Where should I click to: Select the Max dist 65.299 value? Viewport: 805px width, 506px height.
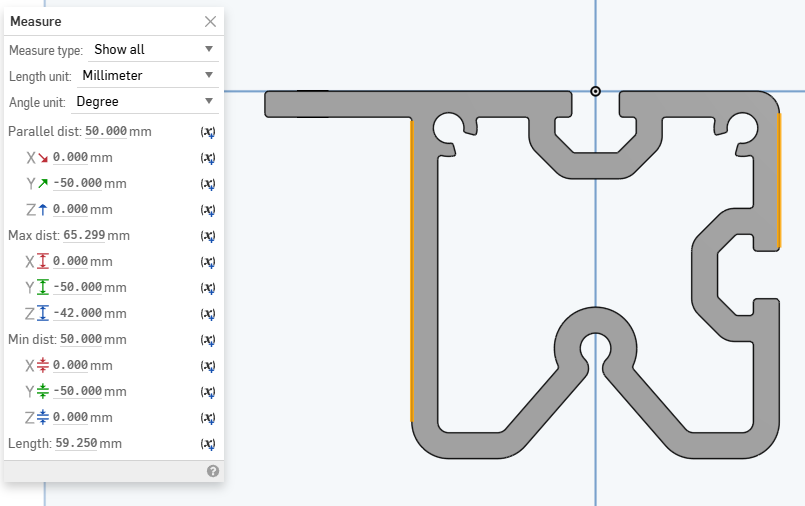pyautogui.click(x=84, y=235)
